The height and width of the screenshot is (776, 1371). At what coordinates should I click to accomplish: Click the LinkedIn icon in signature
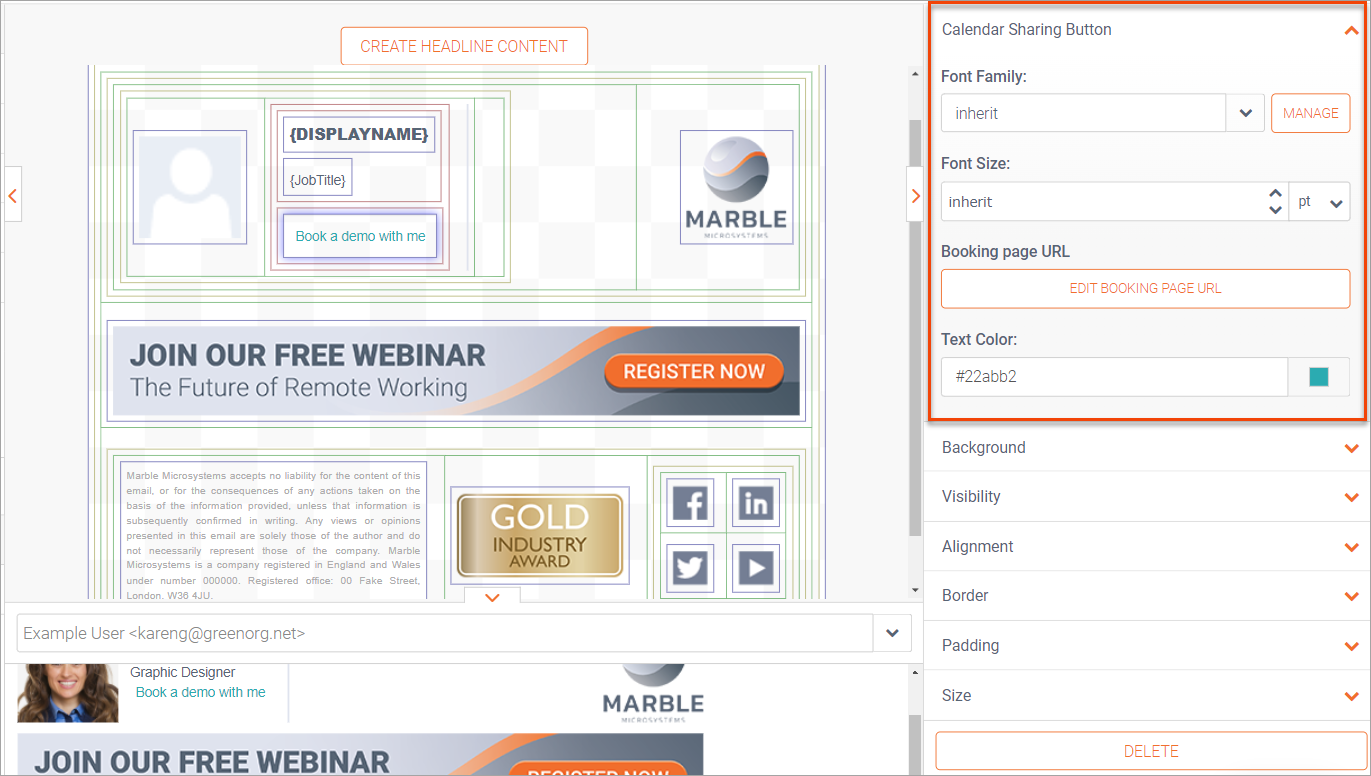[x=756, y=503]
